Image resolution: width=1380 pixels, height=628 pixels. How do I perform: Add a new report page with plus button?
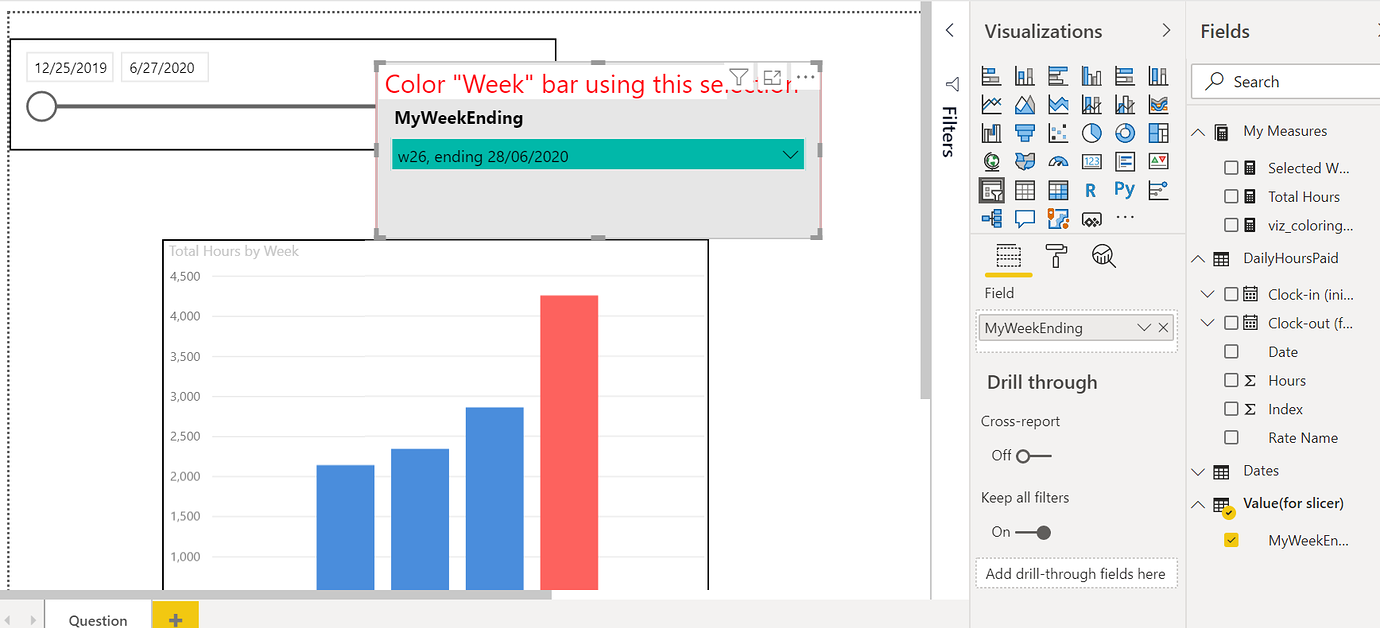pos(174,616)
